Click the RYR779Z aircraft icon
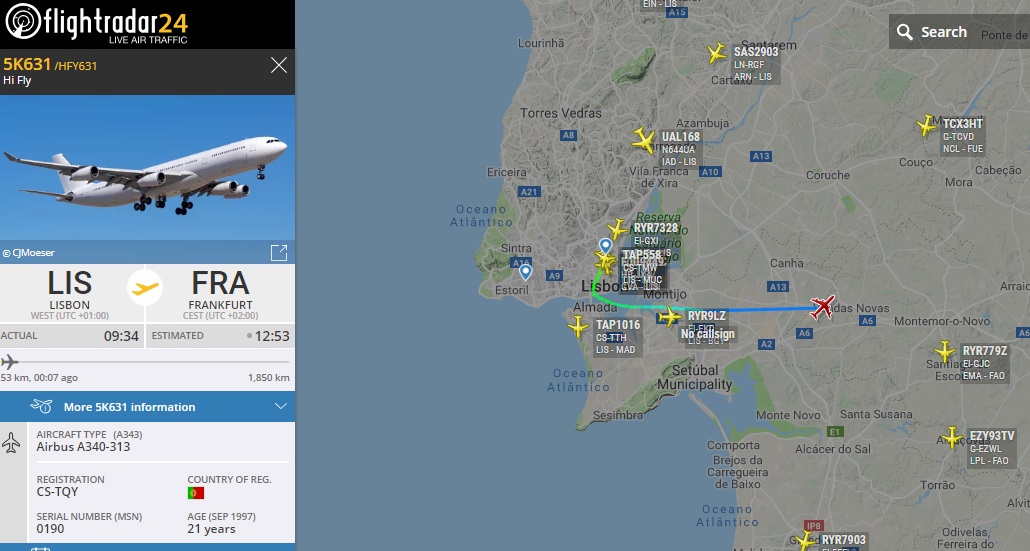The height and width of the screenshot is (551, 1030). tap(945, 351)
